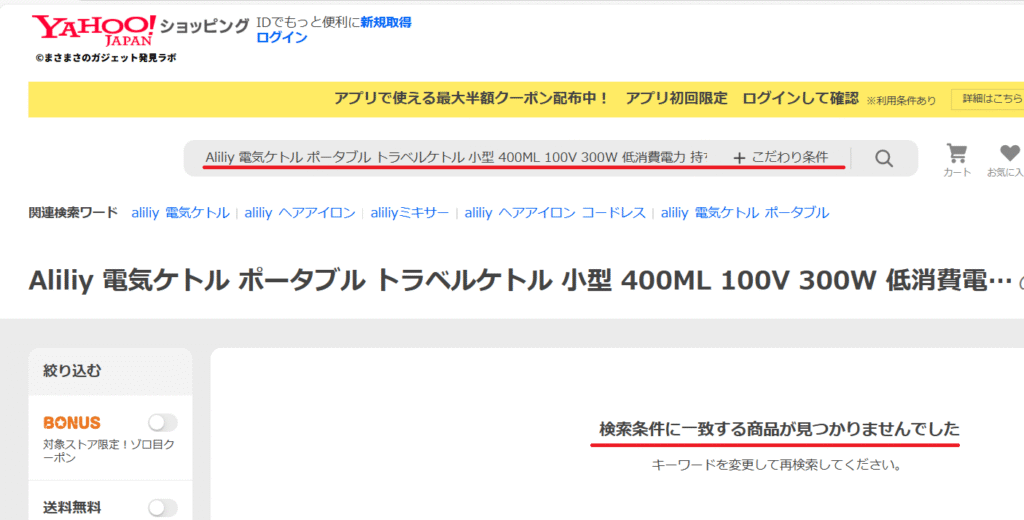
Task: Click the ショッピング text beside the logo
Action: [x=204, y=27]
